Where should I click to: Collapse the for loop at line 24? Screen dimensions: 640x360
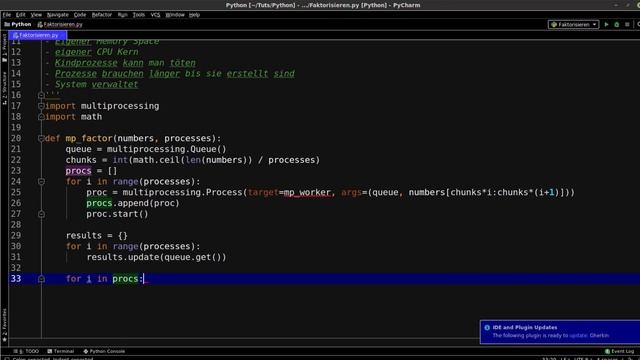41,182
